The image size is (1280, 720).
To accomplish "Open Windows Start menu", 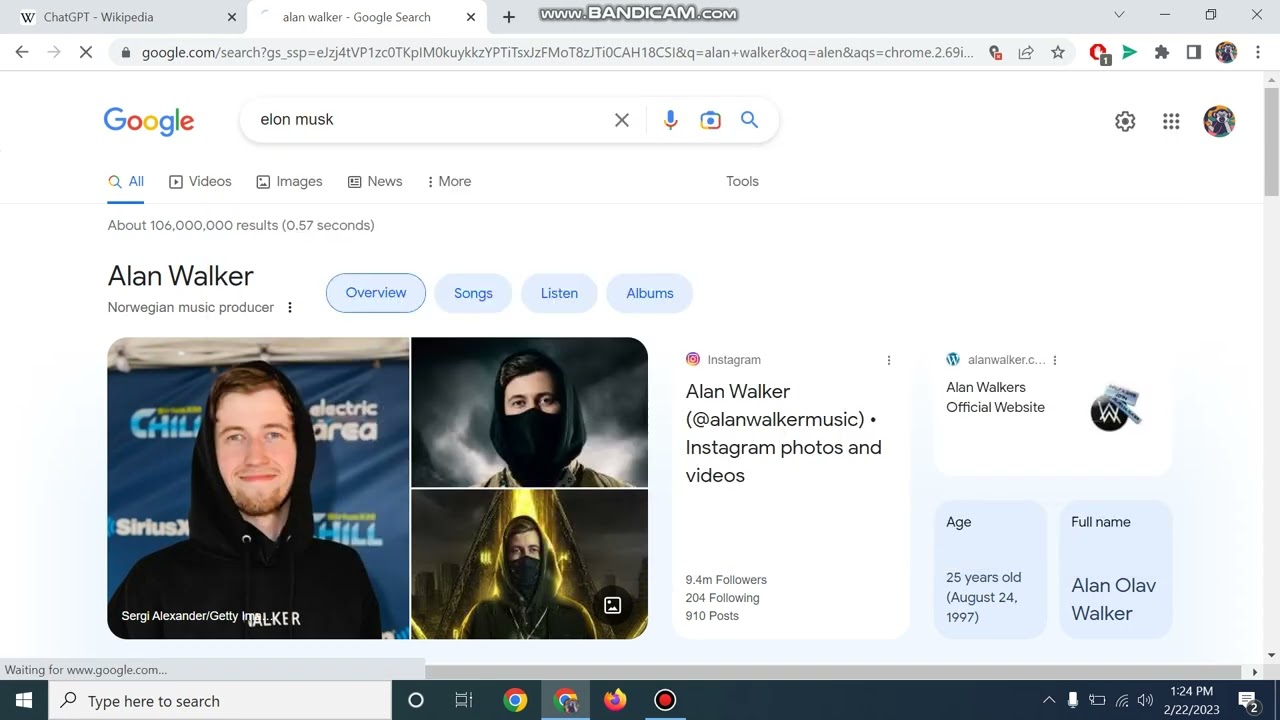I will (23, 700).
